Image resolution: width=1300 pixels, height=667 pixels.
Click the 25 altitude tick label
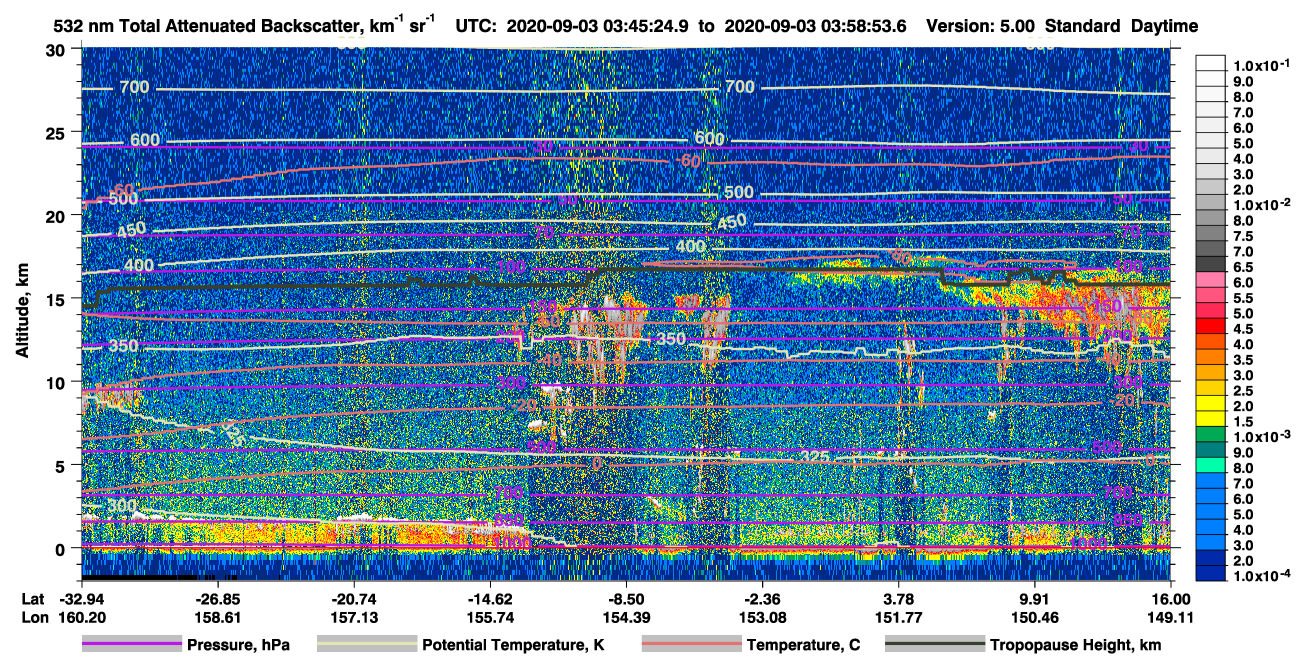click(x=58, y=132)
